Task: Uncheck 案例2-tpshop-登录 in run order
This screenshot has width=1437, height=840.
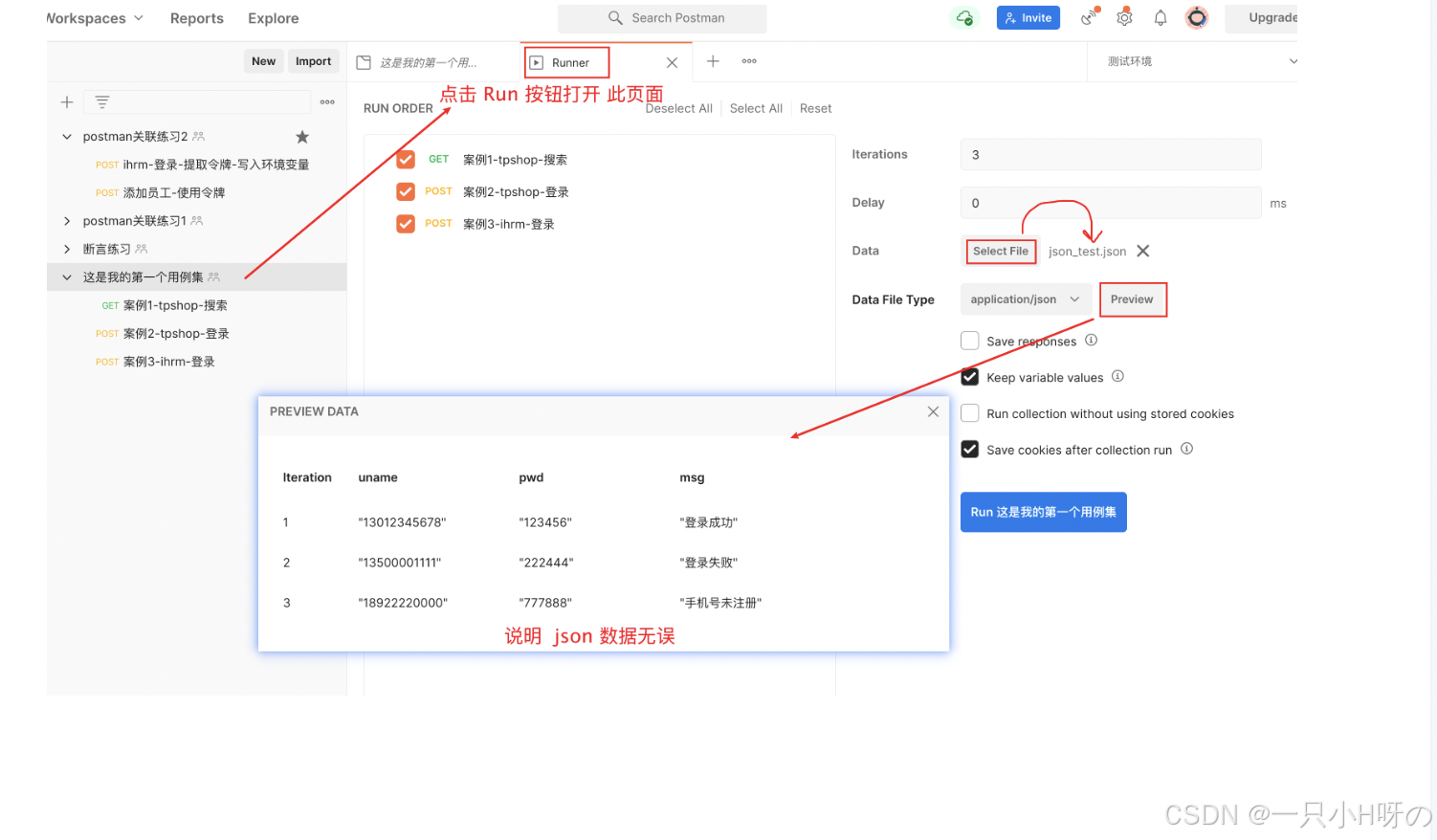Action: [x=406, y=191]
